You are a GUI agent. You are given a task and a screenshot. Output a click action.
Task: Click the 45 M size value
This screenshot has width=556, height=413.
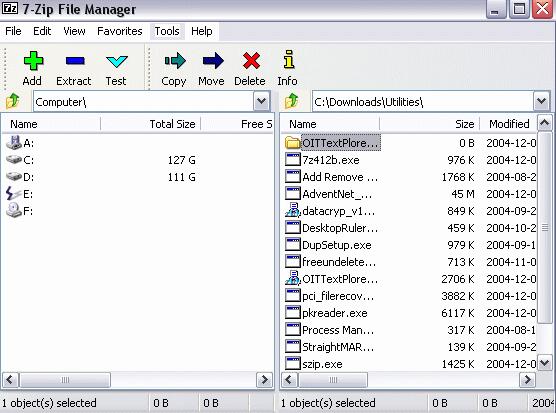(x=463, y=194)
